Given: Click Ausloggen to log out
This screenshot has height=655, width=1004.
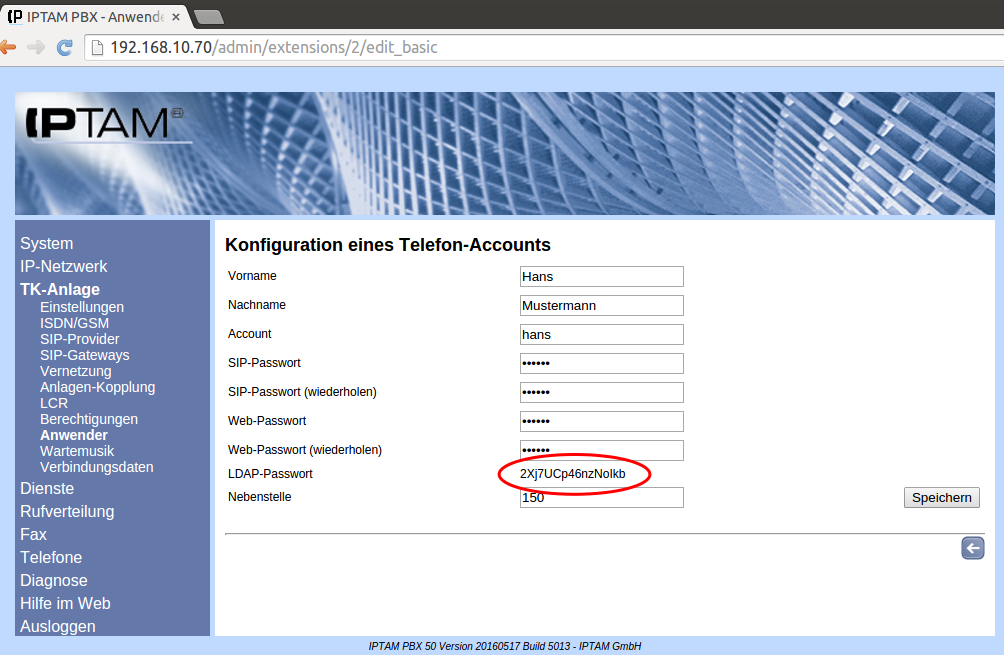Looking at the screenshot, I should pos(58,626).
